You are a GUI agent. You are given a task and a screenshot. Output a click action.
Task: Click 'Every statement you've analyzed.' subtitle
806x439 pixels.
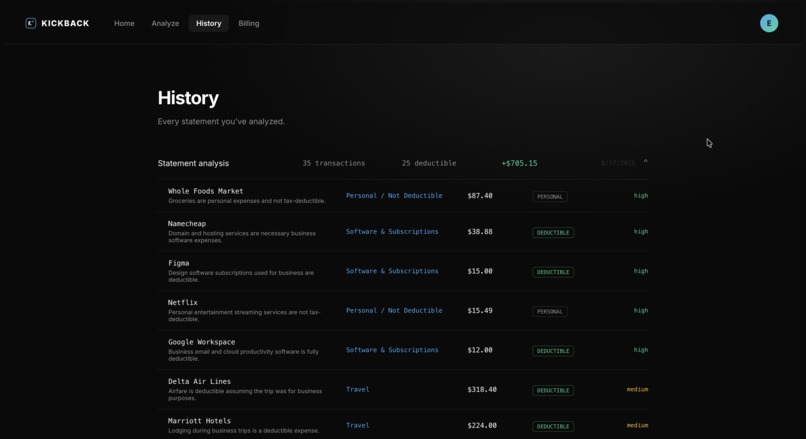click(221, 121)
